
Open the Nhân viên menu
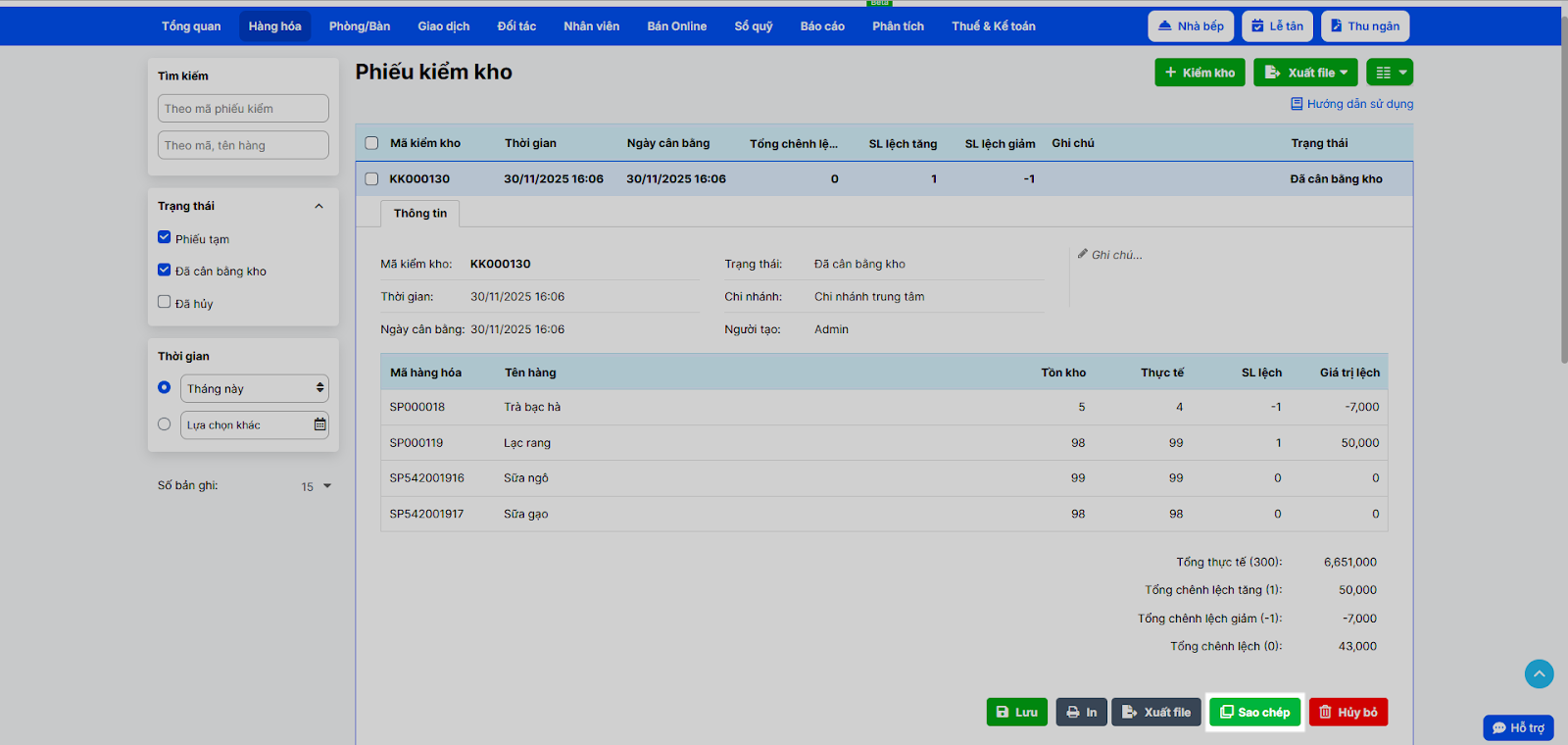click(x=592, y=26)
